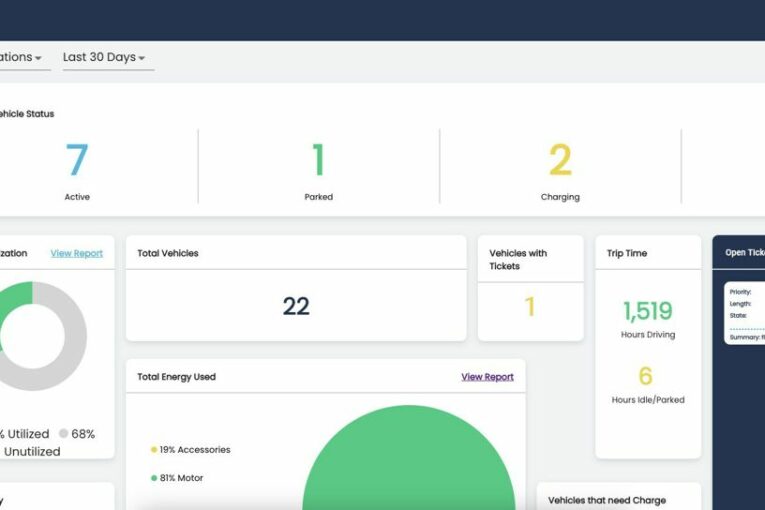Select the Active vehicle count 7
Viewport: 765px width, 510px height.
pyautogui.click(x=77, y=160)
